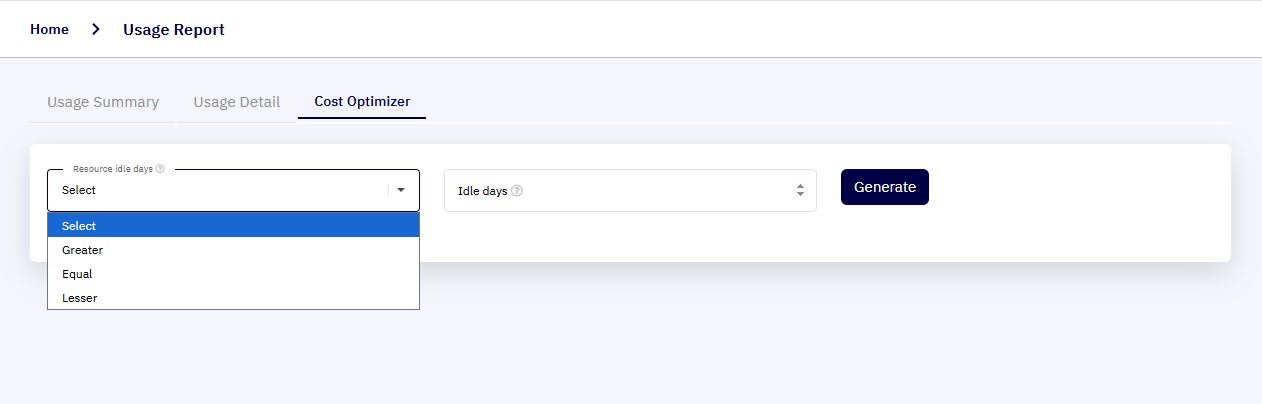Click the help icon next to Idle days
1262x404 pixels.
(x=517, y=191)
